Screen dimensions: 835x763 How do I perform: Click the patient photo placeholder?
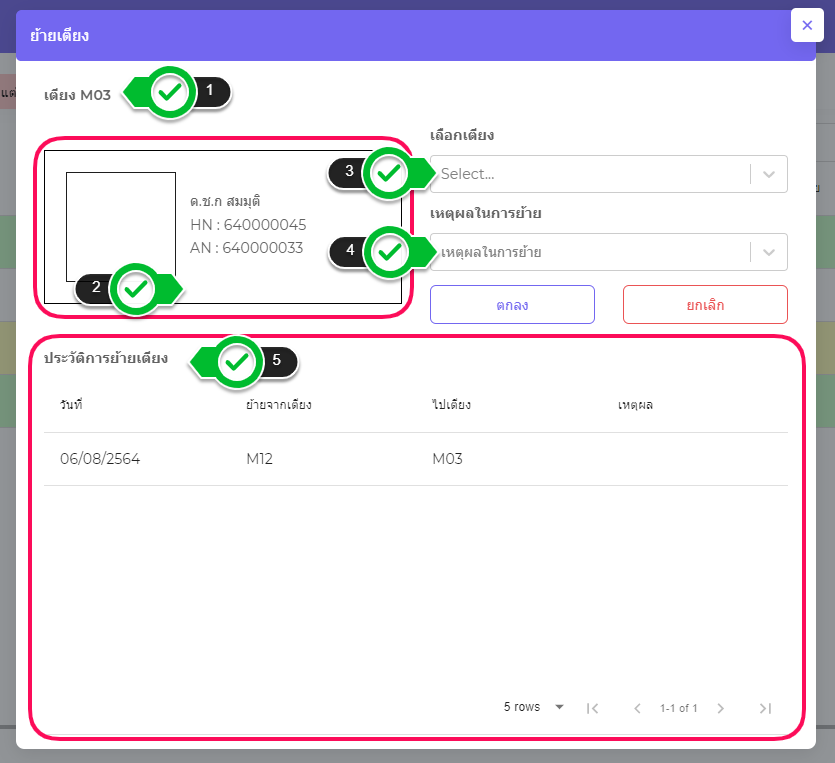(121, 226)
